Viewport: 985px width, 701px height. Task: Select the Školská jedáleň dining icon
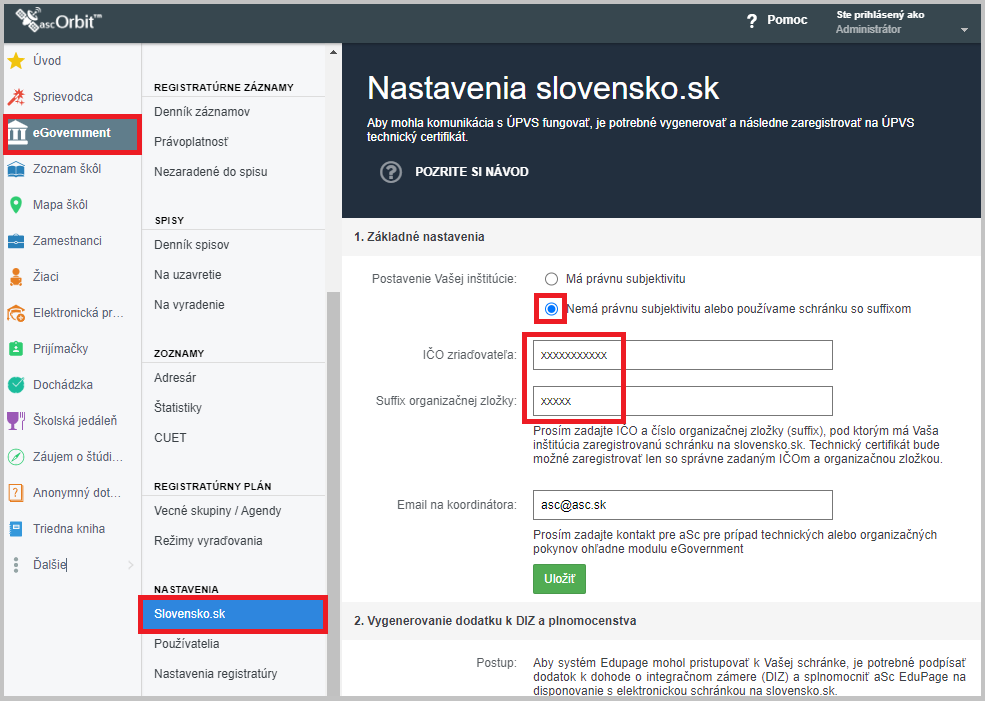[16, 420]
